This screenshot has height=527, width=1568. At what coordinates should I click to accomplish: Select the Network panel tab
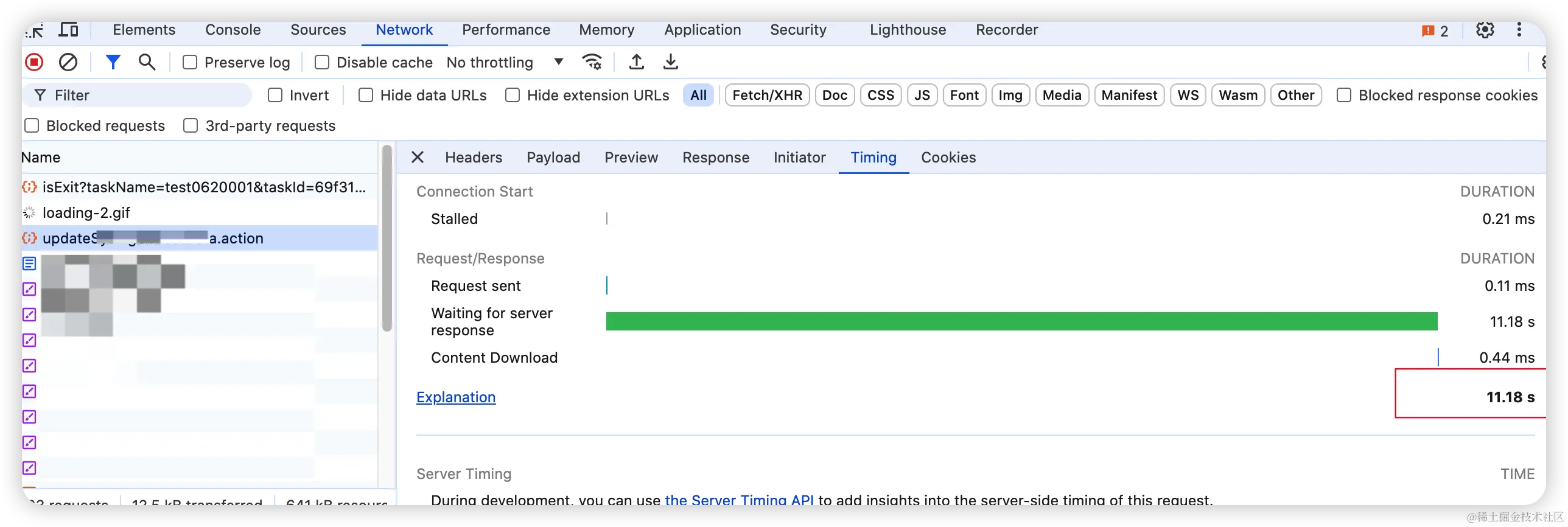[404, 30]
